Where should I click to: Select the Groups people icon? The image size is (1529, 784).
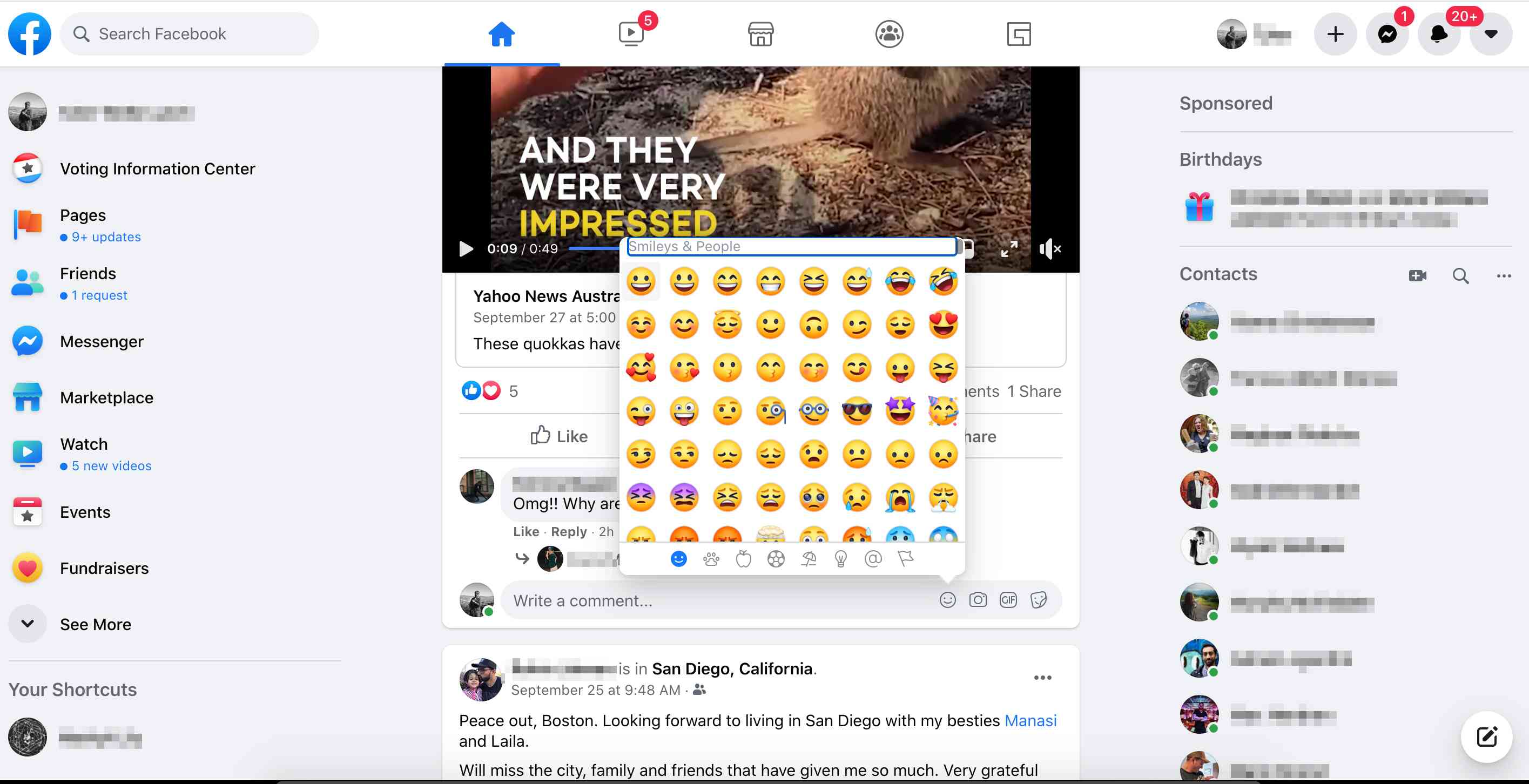[888, 33]
